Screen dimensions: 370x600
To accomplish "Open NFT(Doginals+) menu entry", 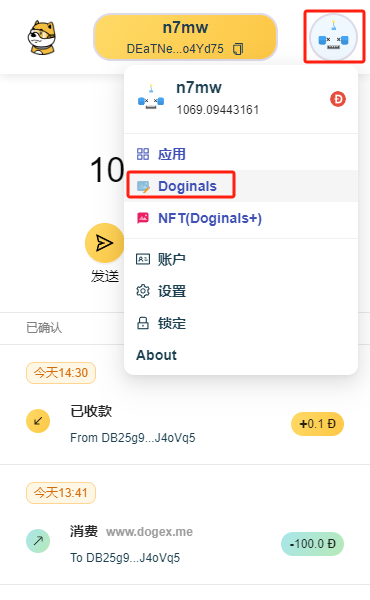I will pos(241,218).
